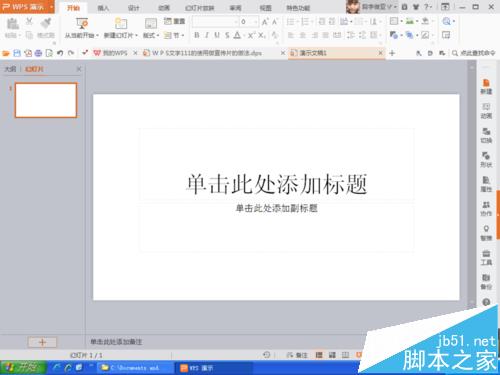This screenshot has height=375, width=500.
Task: Switch to the My WPS (我的WPS) document tab
Action: [111, 53]
